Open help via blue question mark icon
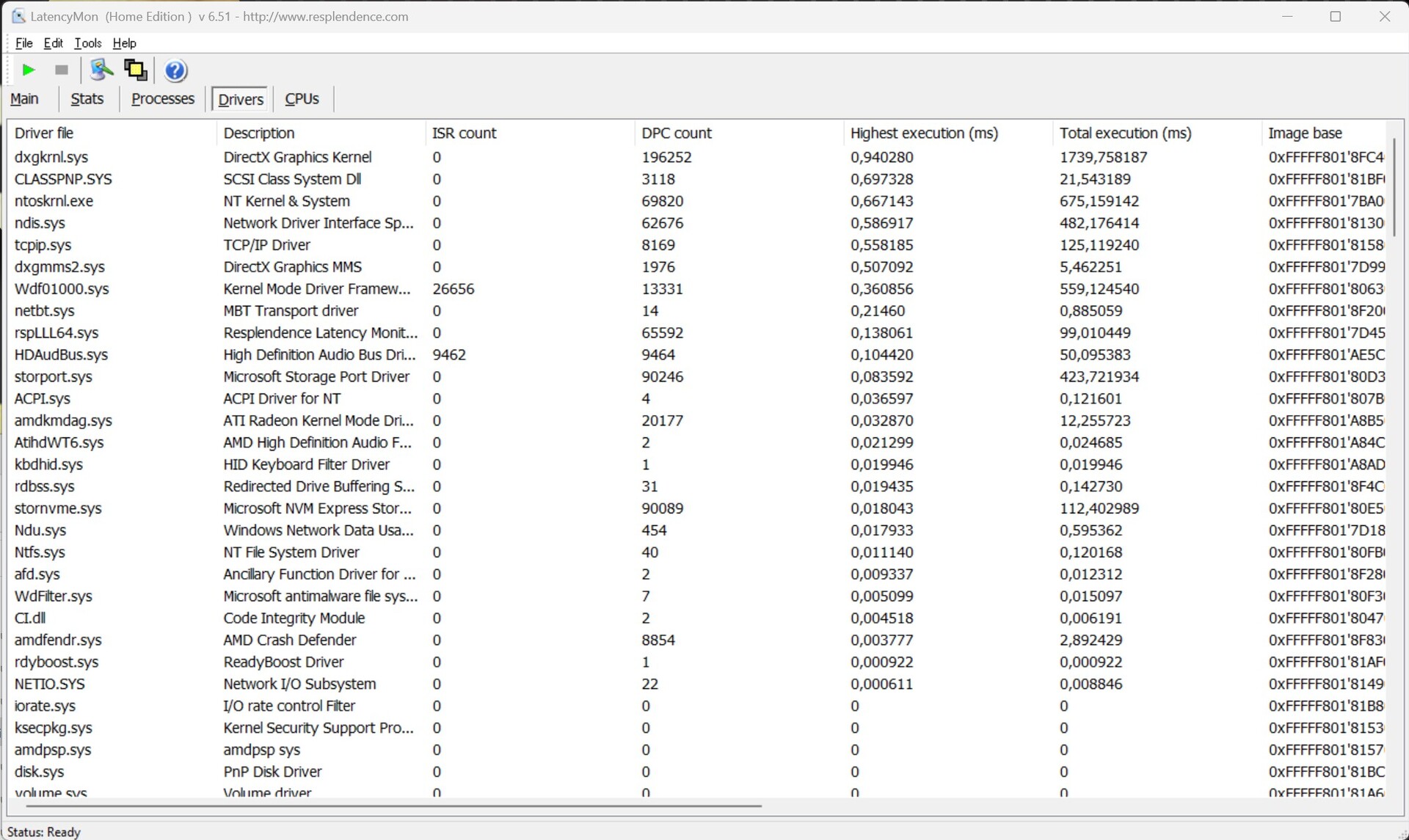The width and height of the screenshot is (1409, 840). point(175,70)
